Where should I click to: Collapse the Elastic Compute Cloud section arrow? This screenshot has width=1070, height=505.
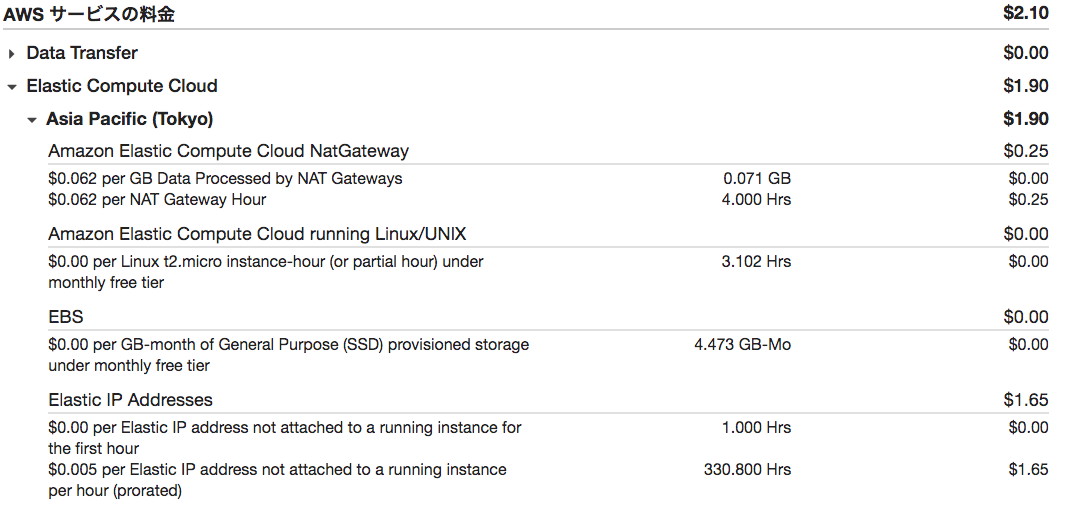[x=11, y=87]
